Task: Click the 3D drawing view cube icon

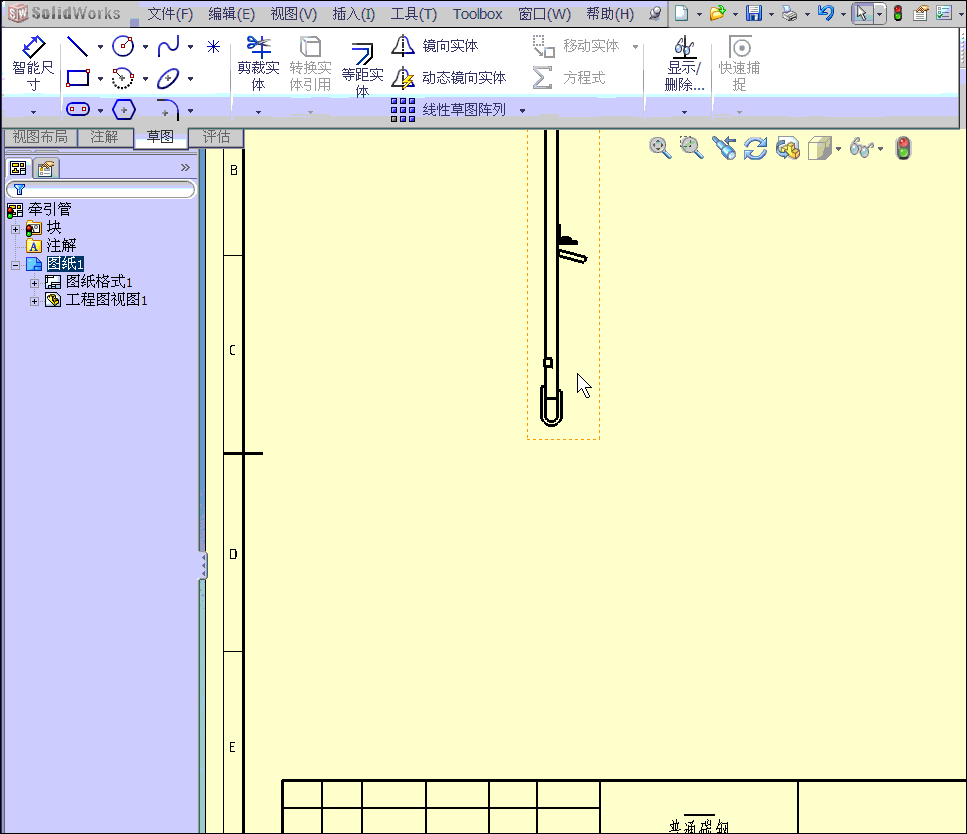Action: pos(820,149)
